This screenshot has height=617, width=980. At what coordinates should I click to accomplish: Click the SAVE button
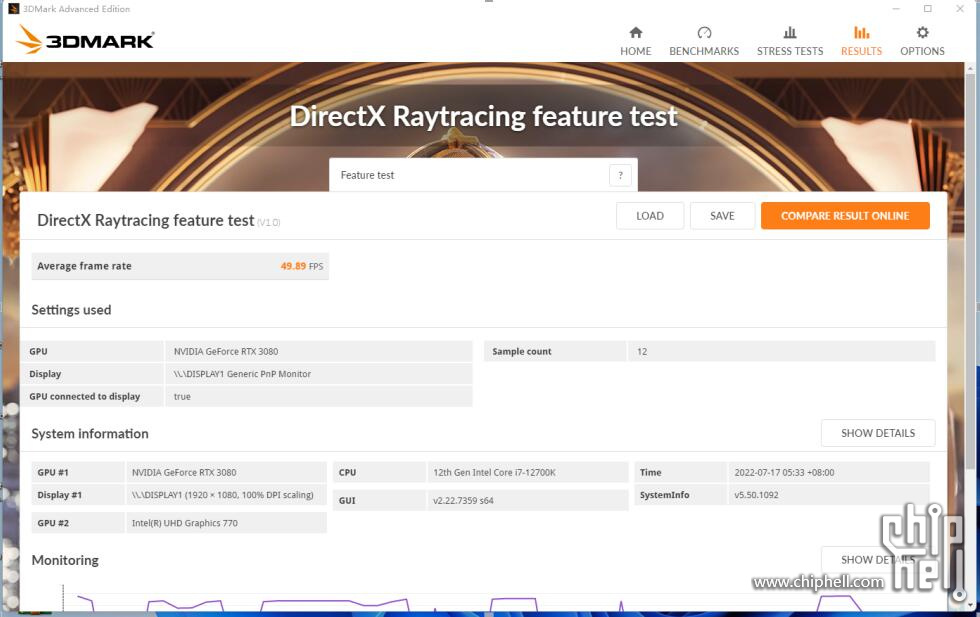click(x=722, y=216)
